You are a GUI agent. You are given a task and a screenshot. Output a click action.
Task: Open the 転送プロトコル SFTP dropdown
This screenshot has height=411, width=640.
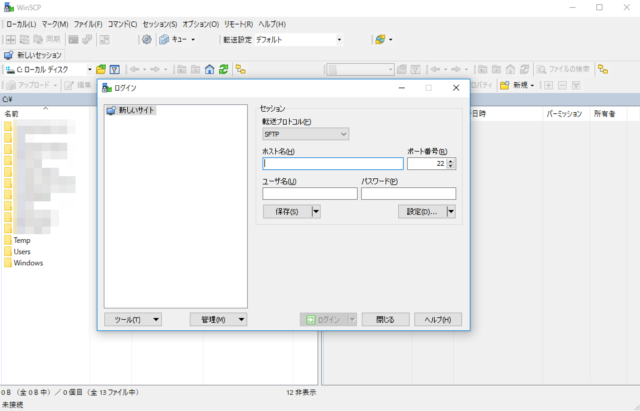(x=305, y=133)
